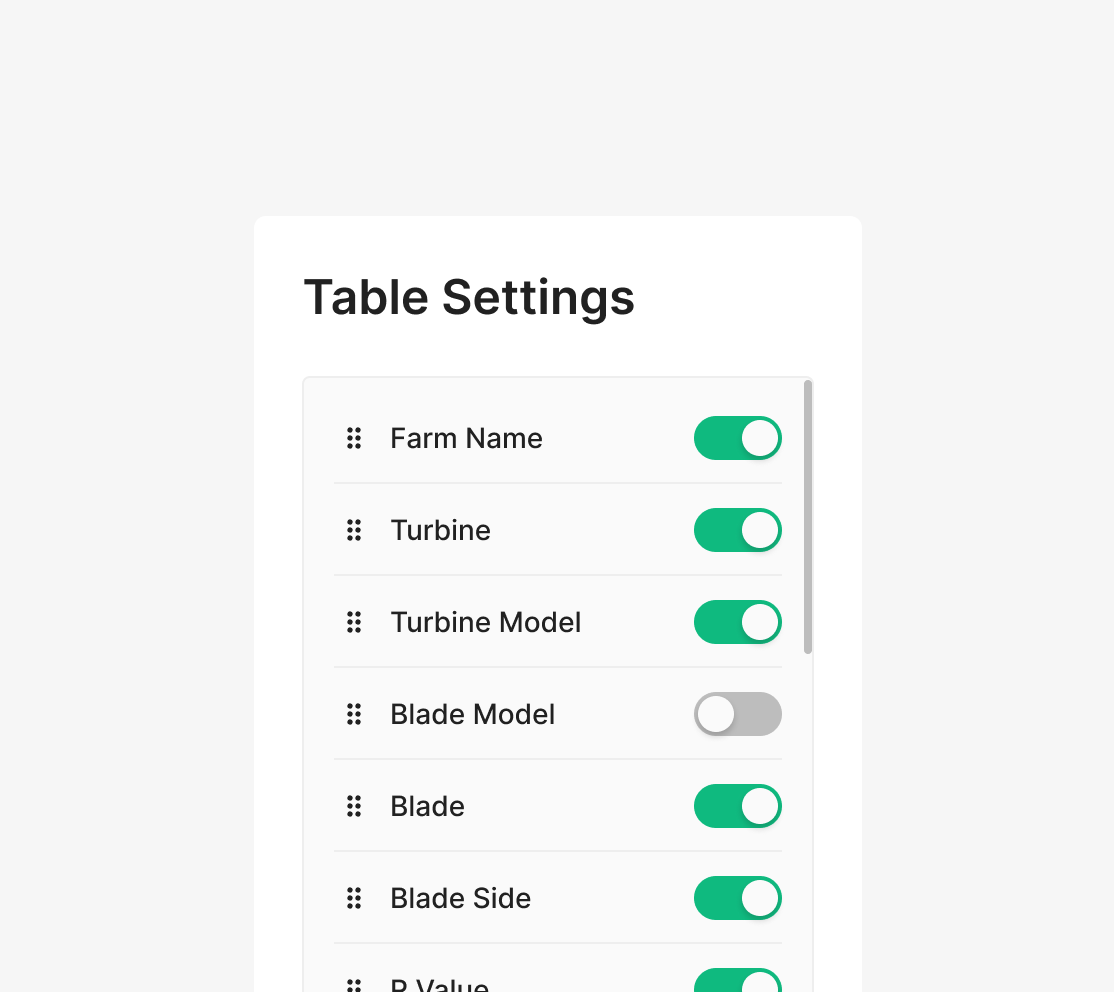Select the Turbine Model row label
The height and width of the screenshot is (992, 1114).
485,622
